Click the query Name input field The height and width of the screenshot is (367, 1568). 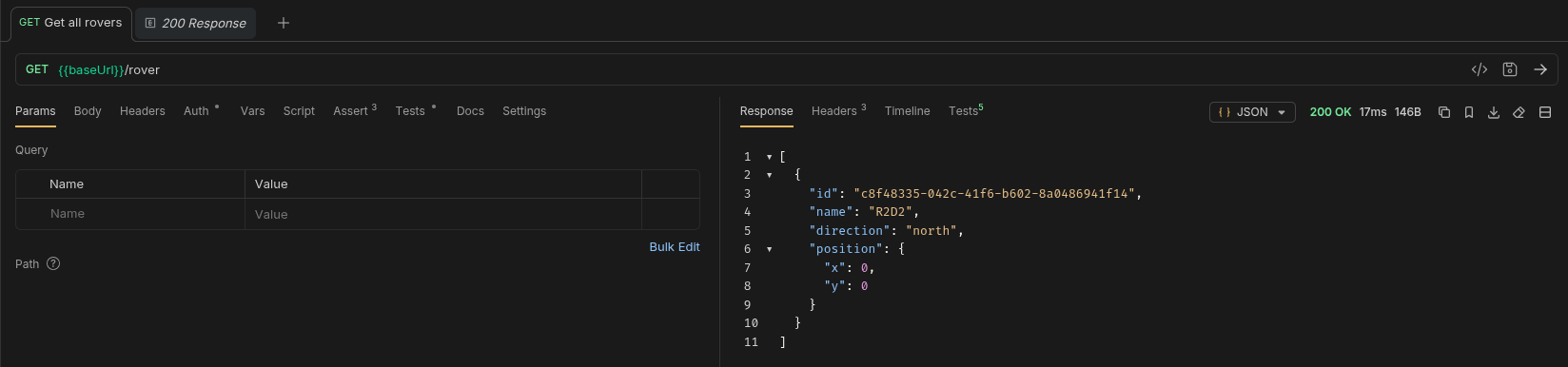pos(130,214)
